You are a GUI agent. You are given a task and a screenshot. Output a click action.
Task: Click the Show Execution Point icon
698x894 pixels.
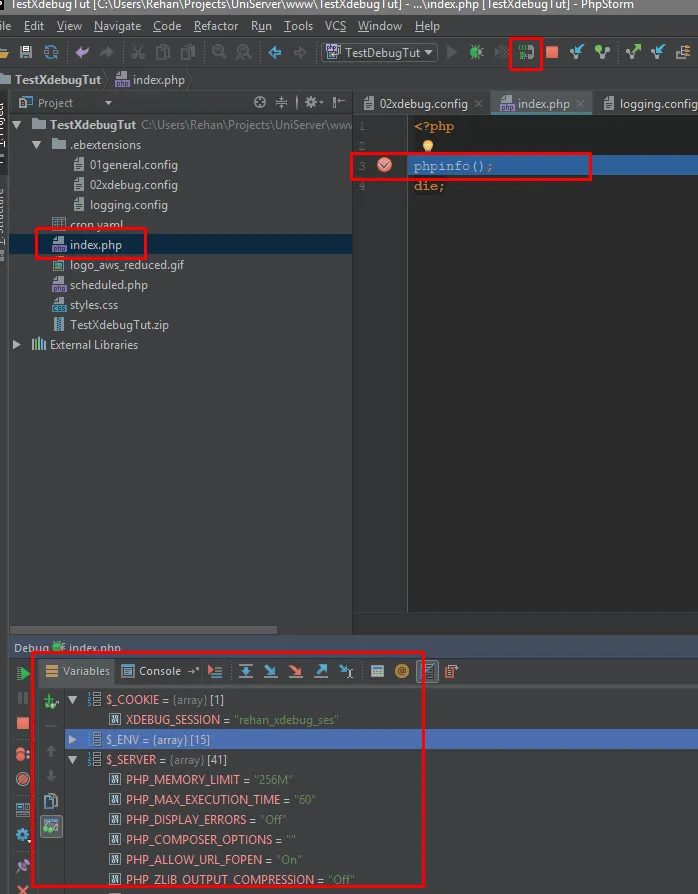pos(215,672)
